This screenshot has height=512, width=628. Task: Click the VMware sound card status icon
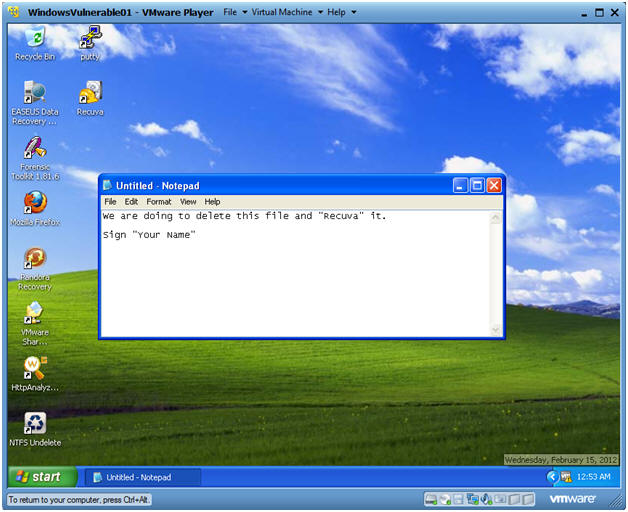(x=486, y=499)
